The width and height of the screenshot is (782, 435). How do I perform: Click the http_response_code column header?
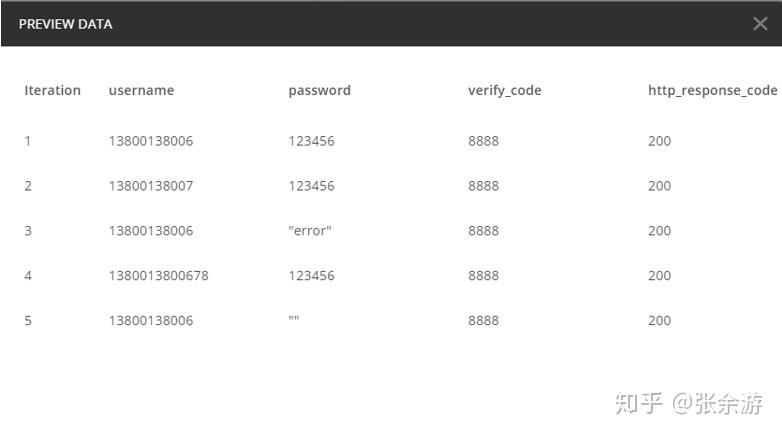pos(712,90)
